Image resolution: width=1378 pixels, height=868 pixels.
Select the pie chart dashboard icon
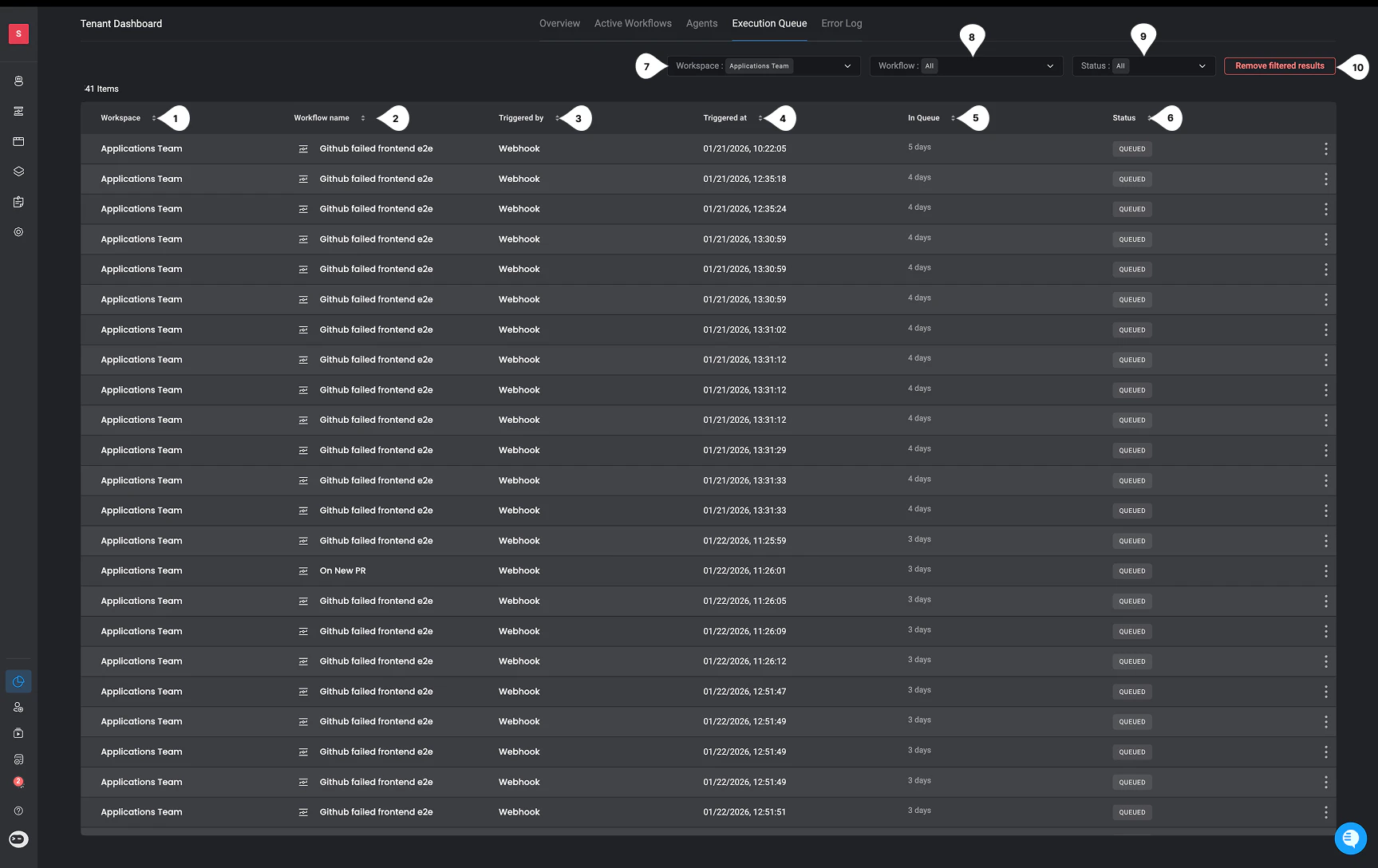click(18, 681)
